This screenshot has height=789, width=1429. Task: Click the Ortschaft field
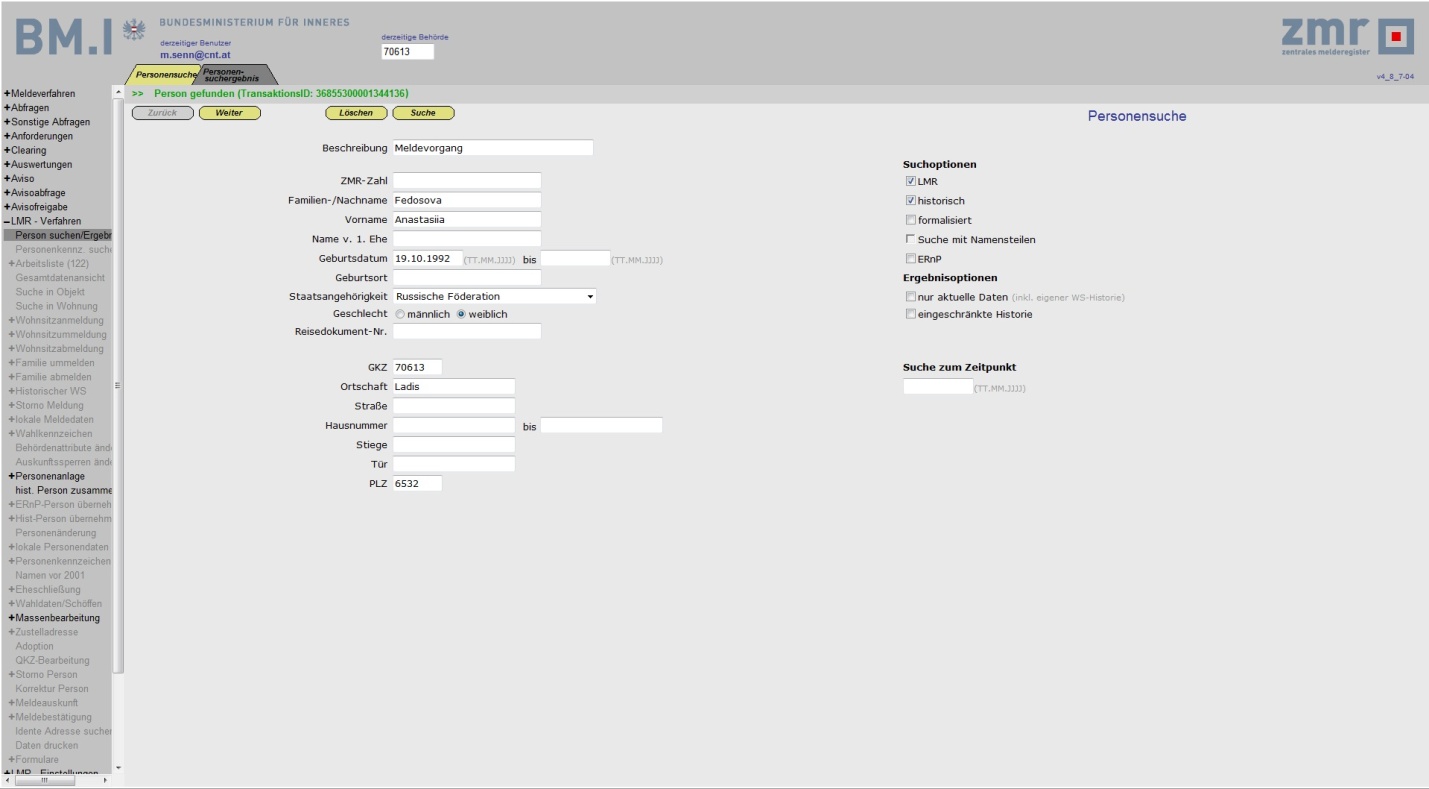click(454, 386)
